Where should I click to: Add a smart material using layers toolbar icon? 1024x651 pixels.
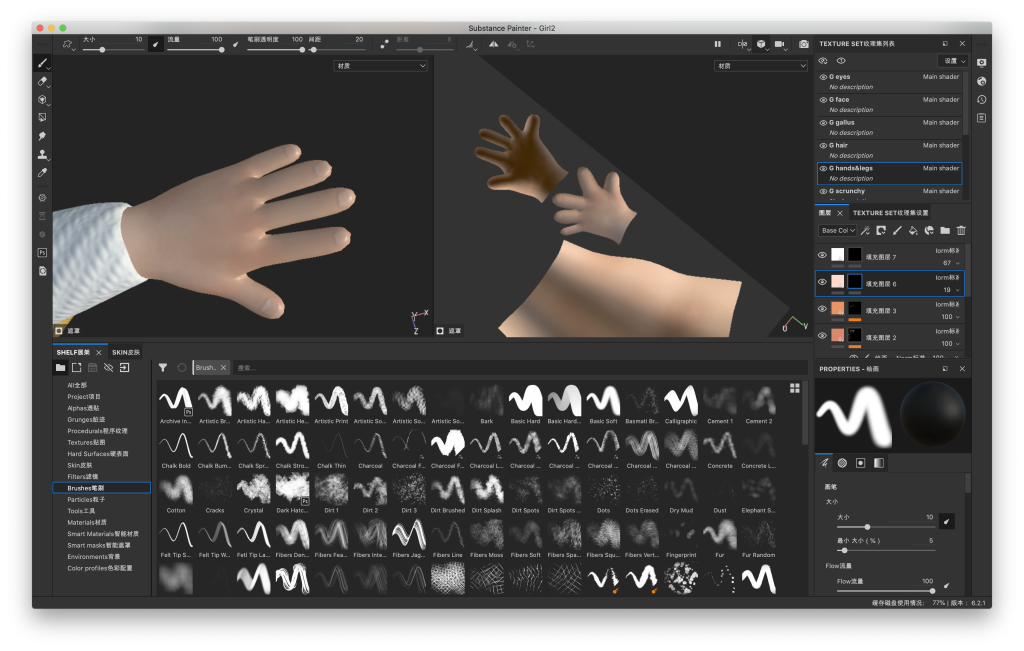tap(929, 230)
